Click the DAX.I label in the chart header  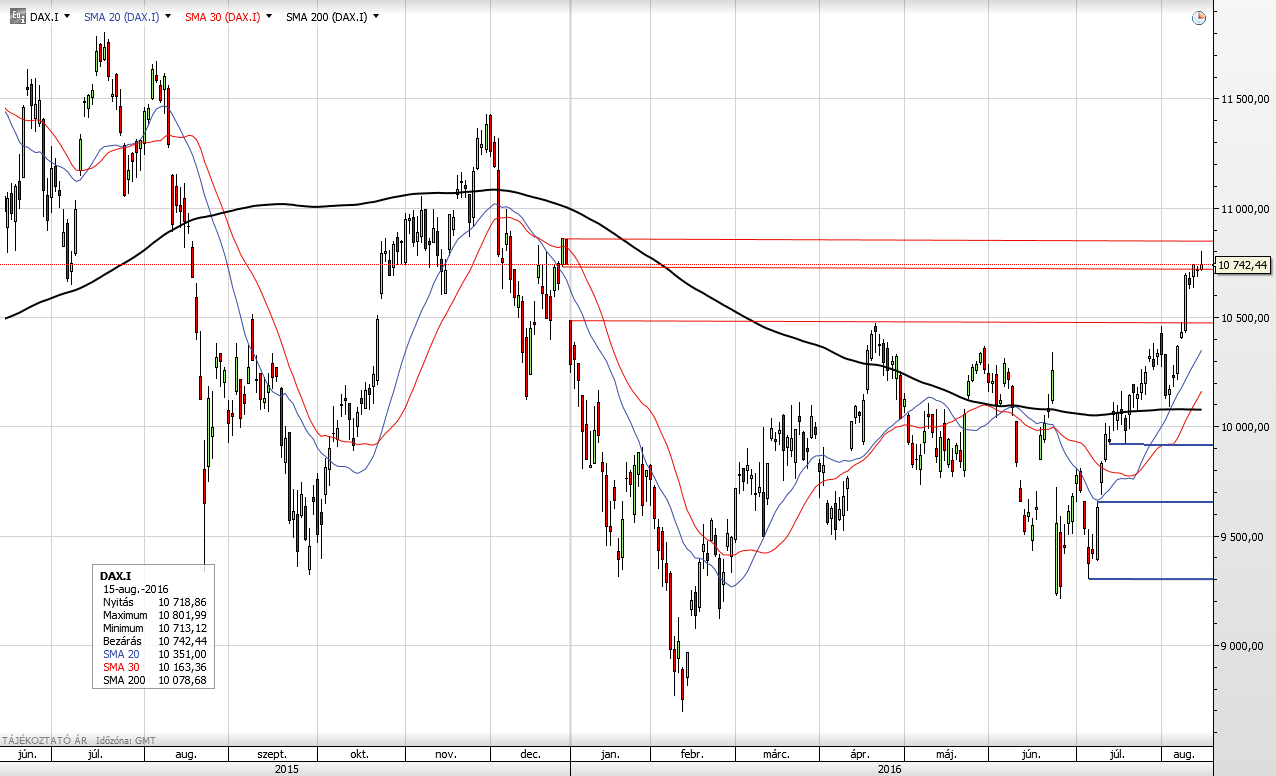[43, 17]
